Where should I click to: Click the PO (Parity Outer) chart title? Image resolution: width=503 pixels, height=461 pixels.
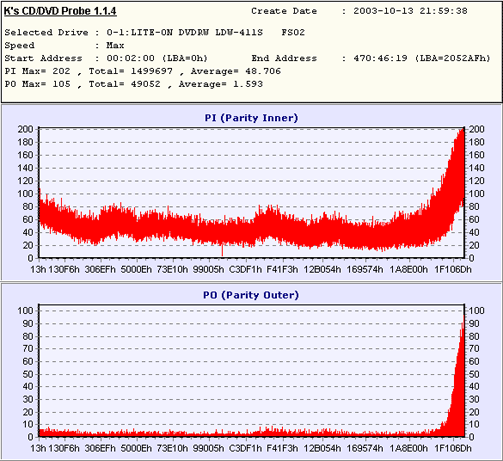[251, 295]
